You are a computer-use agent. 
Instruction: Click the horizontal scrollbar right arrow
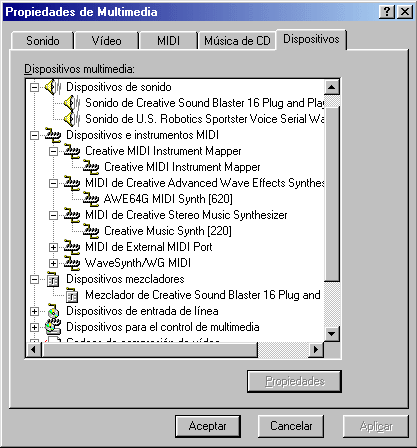[316, 349]
